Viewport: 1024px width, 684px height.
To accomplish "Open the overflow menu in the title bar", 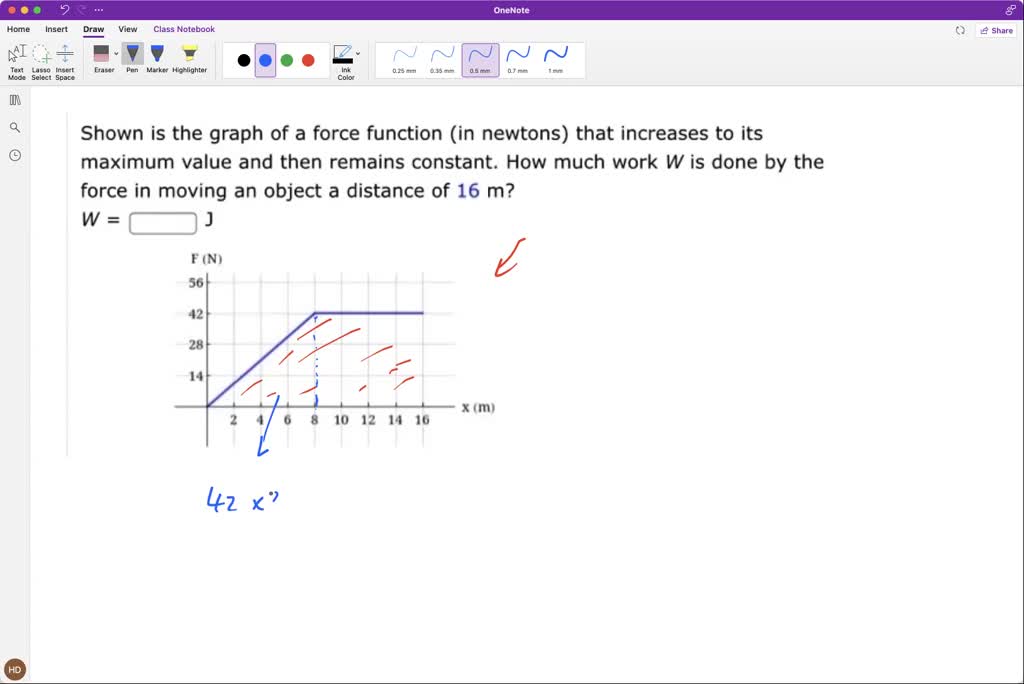I will point(98,9).
